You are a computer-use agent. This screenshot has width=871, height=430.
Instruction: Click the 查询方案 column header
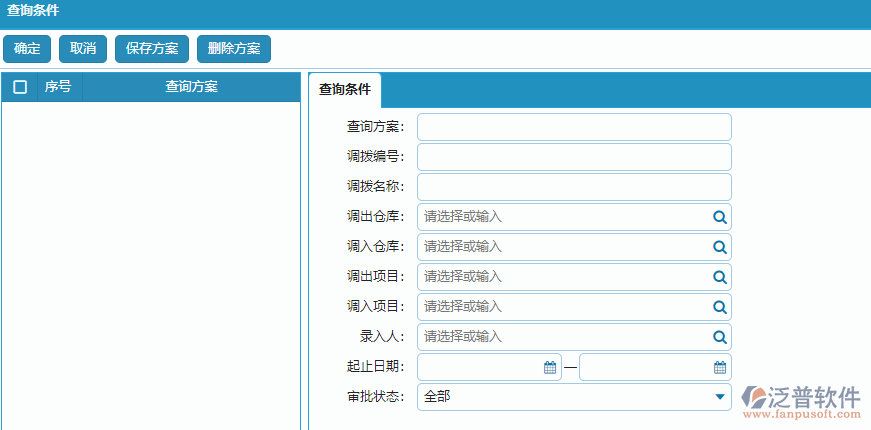coord(191,87)
